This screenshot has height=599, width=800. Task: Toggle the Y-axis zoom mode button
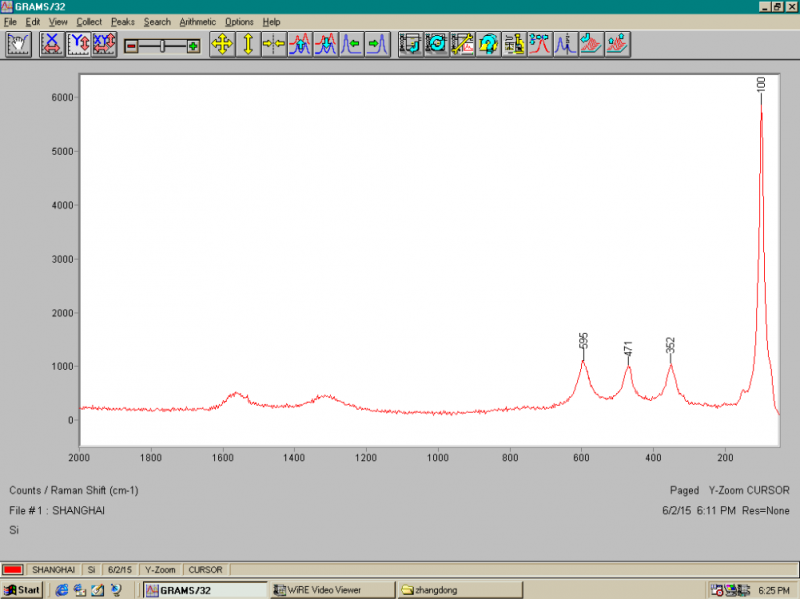[x=78, y=45]
